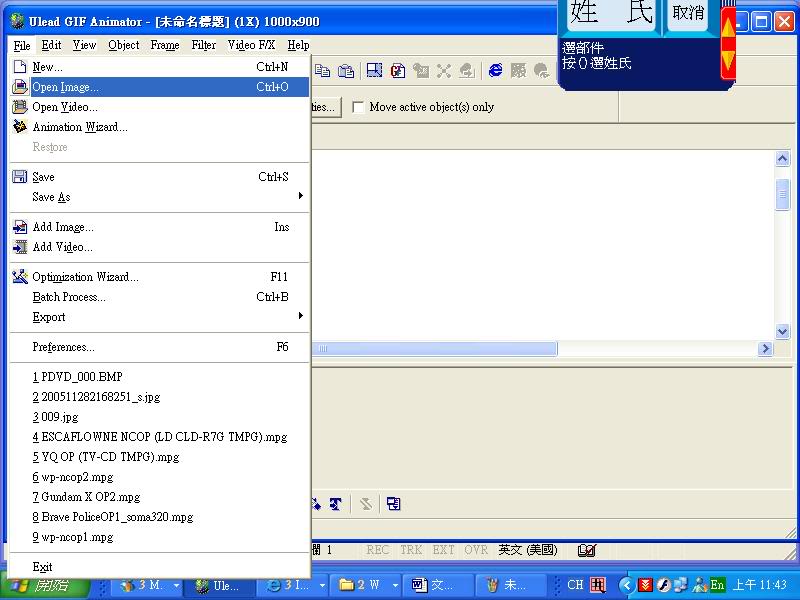800x600 pixels.
Task: Expand the Export submenu
Action: pos(299,317)
